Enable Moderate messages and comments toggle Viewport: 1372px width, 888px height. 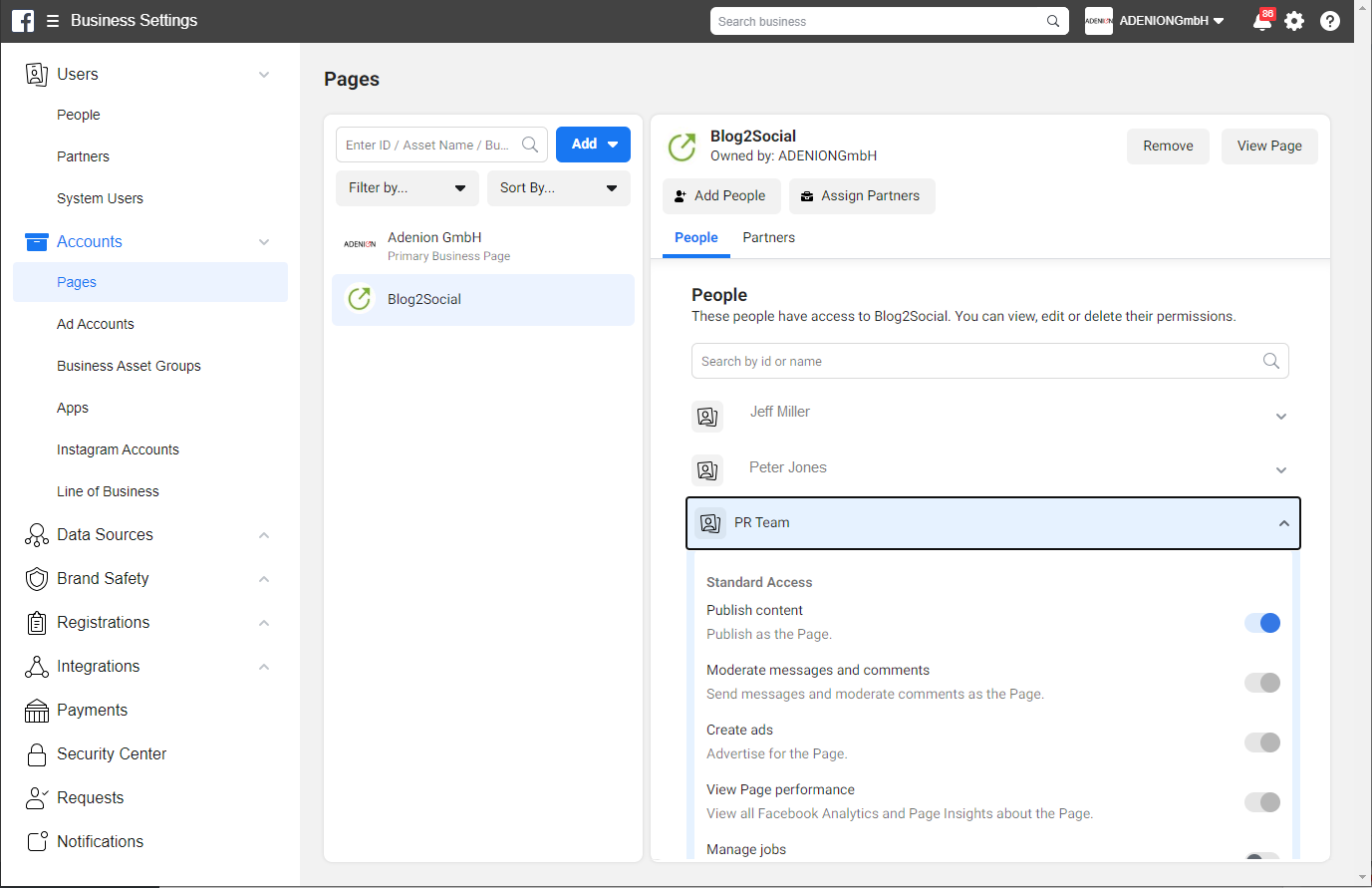tap(1262, 683)
